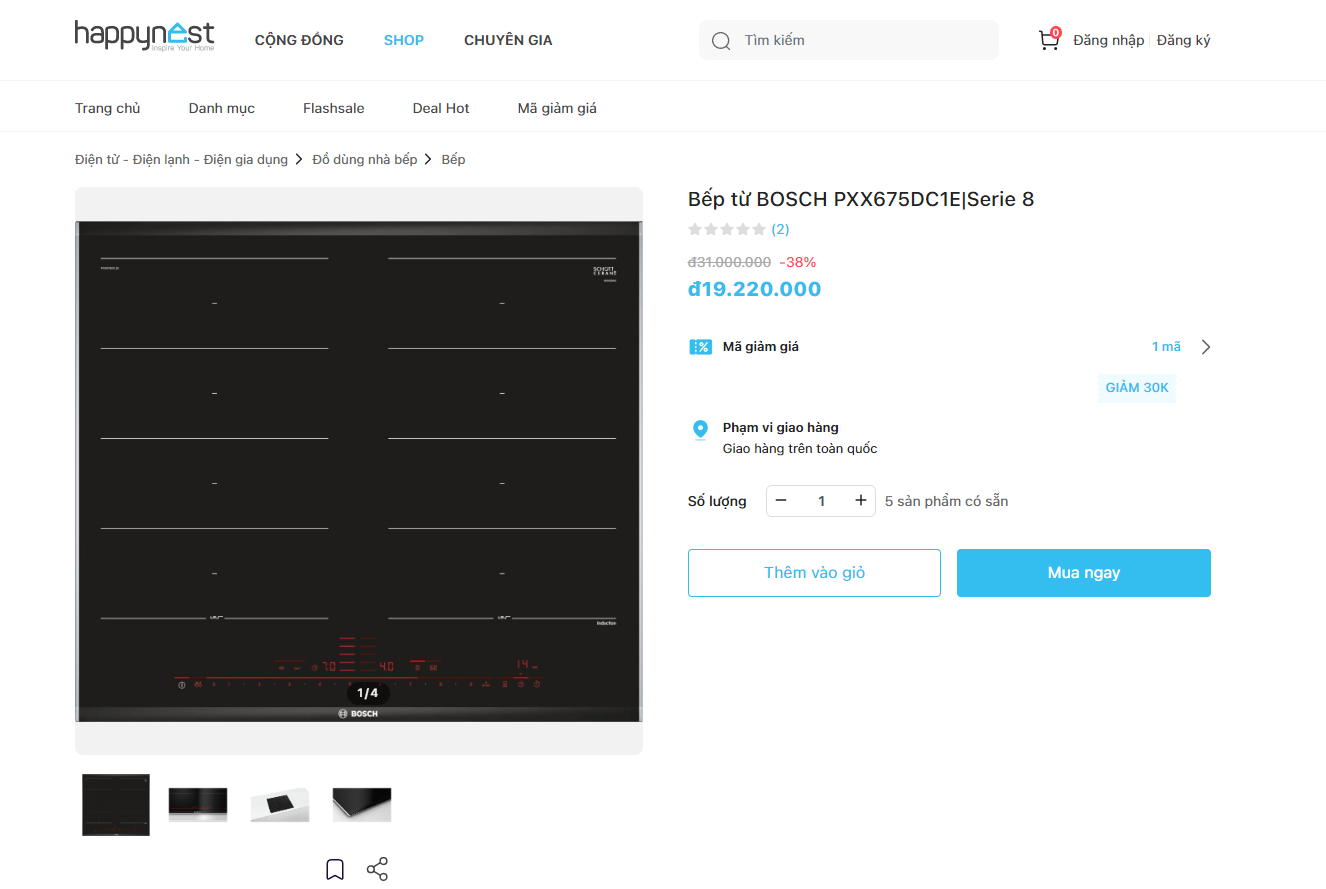Open the Bếp breadcrumb
The height and width of the screenshot is (889, 1326).
453,159
